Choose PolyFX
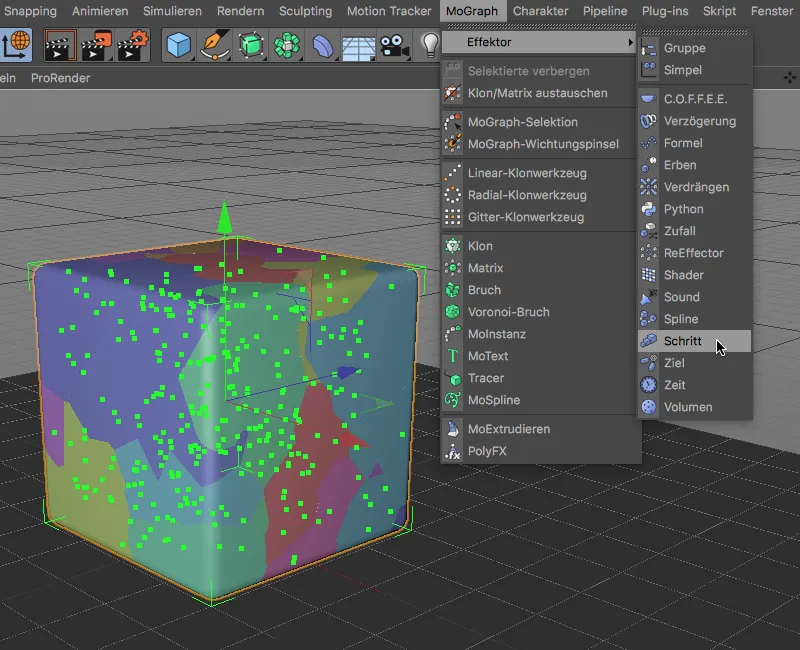 (539, 451)
